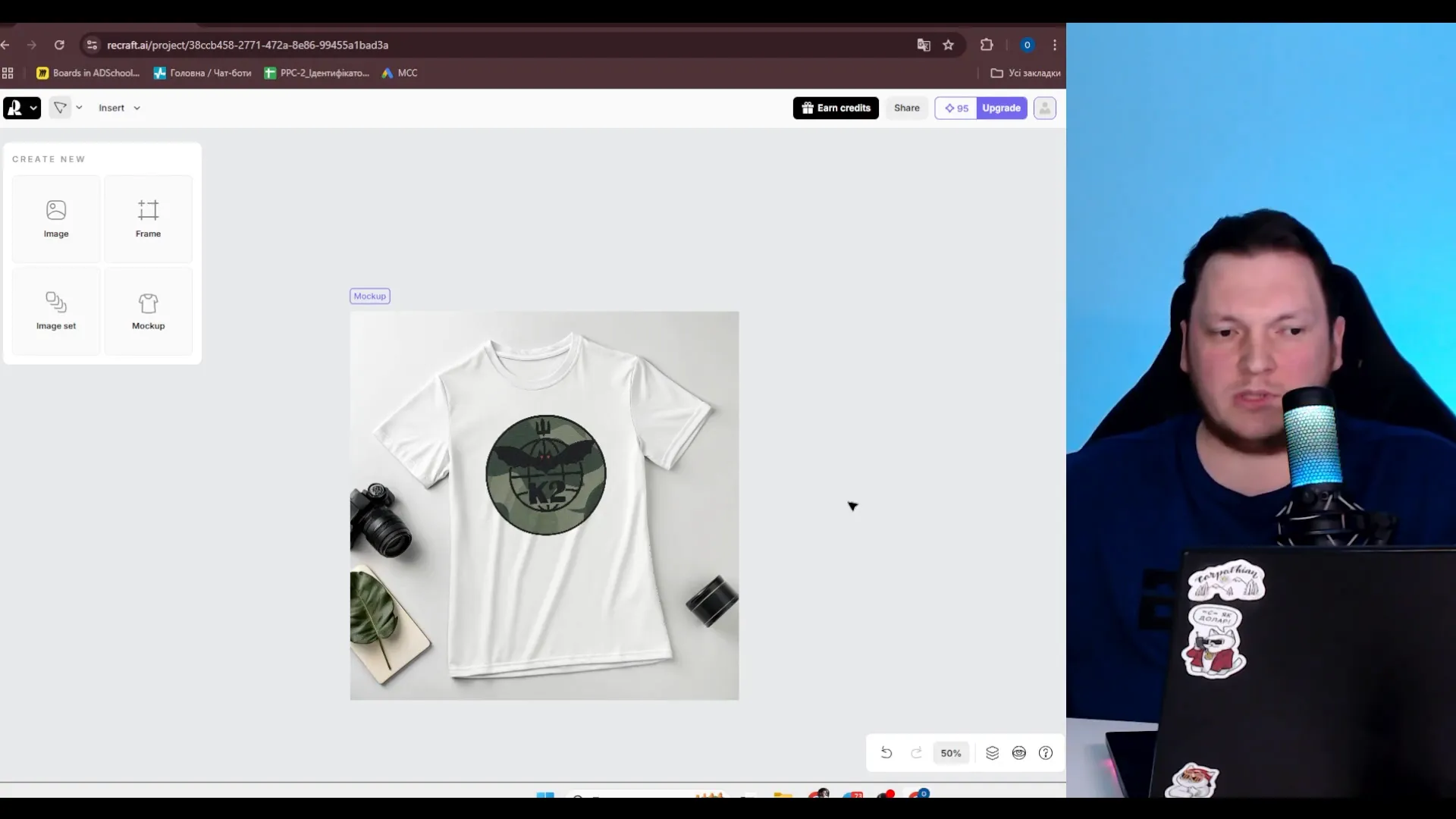Screen dimensions: 1456x819
Task: Open the Recraft logo main menu
Action: coord(21,108)
